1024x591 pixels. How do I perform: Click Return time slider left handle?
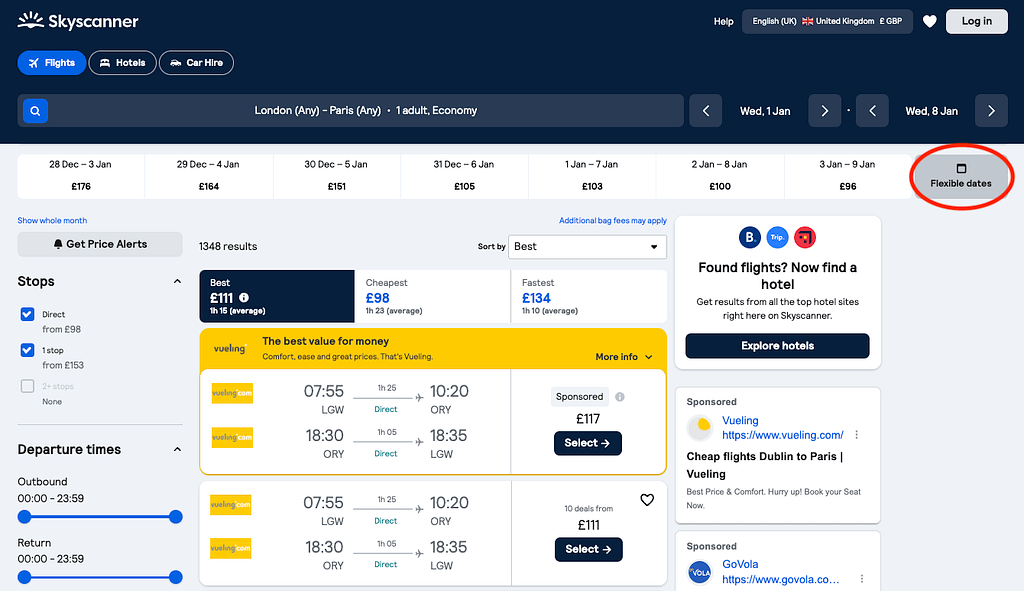coord(25,577)
